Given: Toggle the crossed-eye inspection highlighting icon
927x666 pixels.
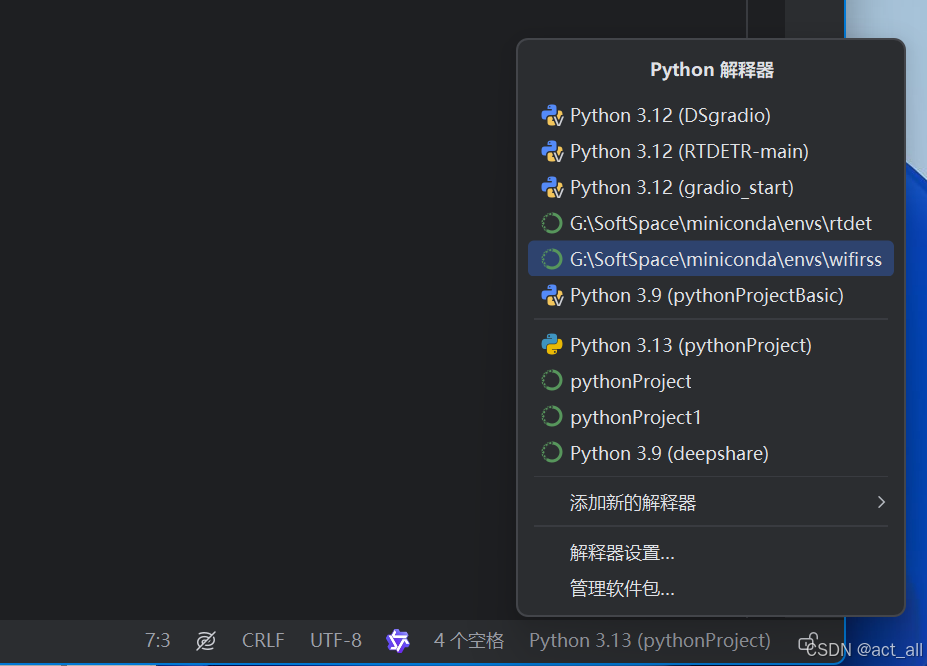Looking at the screenshot, I should point(206,640).
